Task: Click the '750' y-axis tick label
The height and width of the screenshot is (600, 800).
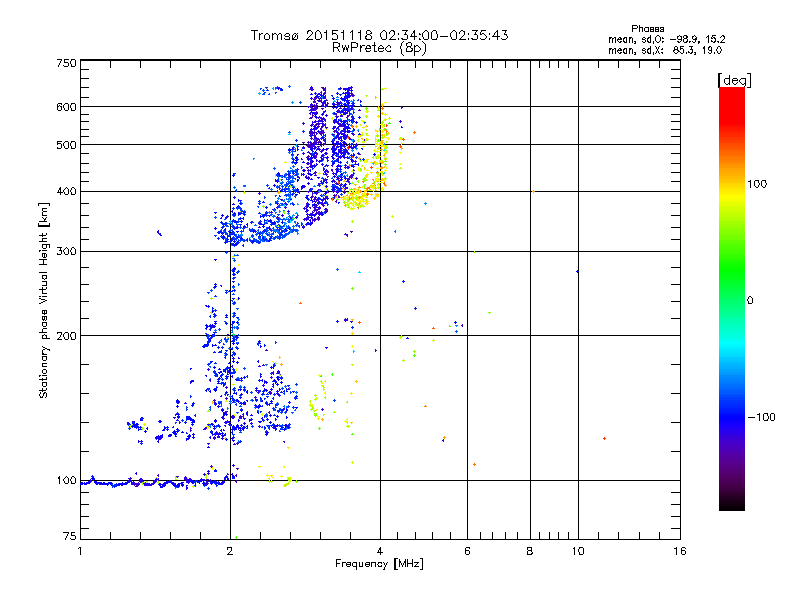Action: [67, 63]
